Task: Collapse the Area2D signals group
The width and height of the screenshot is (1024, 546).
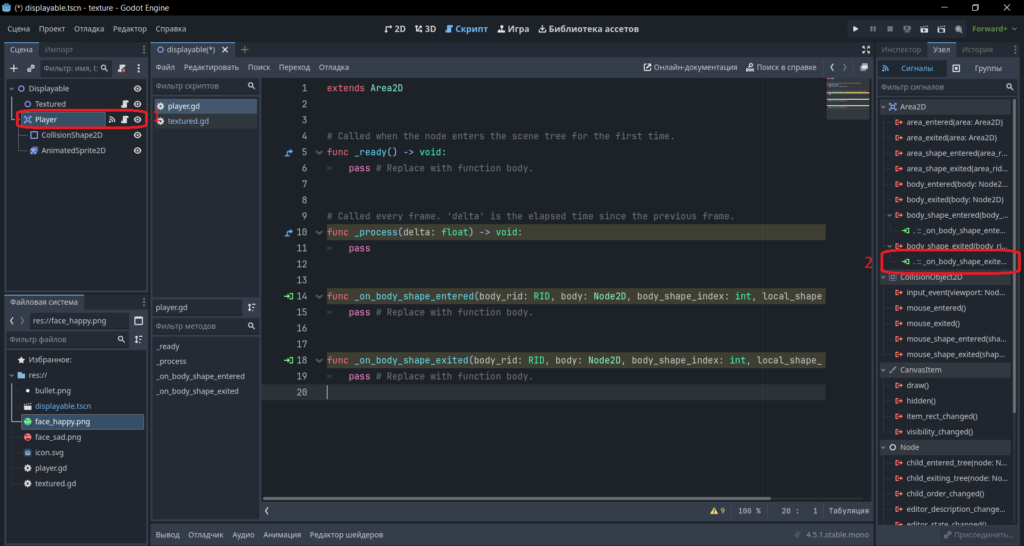Action: tap(884, 106)
